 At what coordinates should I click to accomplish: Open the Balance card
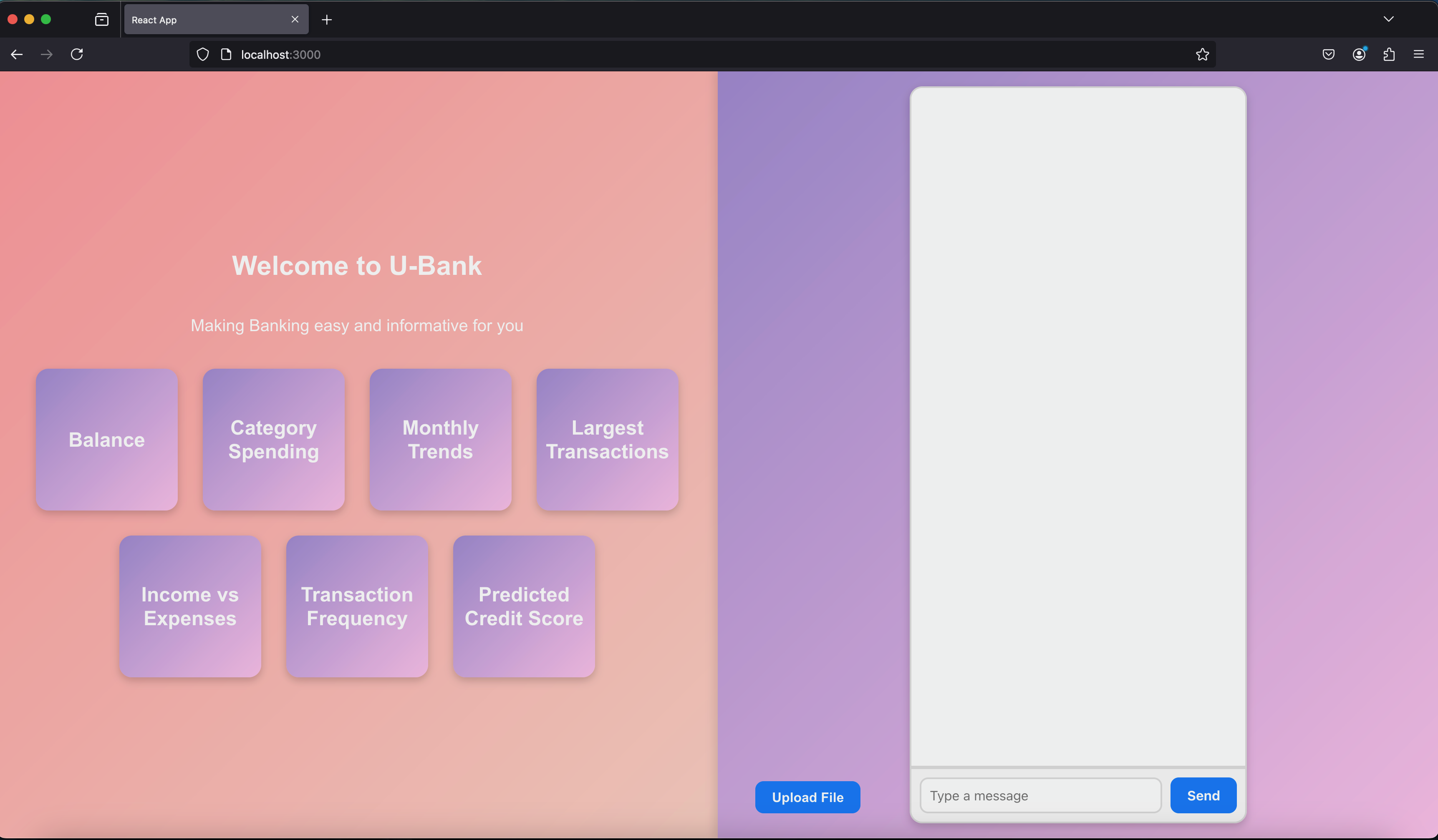click(107, 440)
